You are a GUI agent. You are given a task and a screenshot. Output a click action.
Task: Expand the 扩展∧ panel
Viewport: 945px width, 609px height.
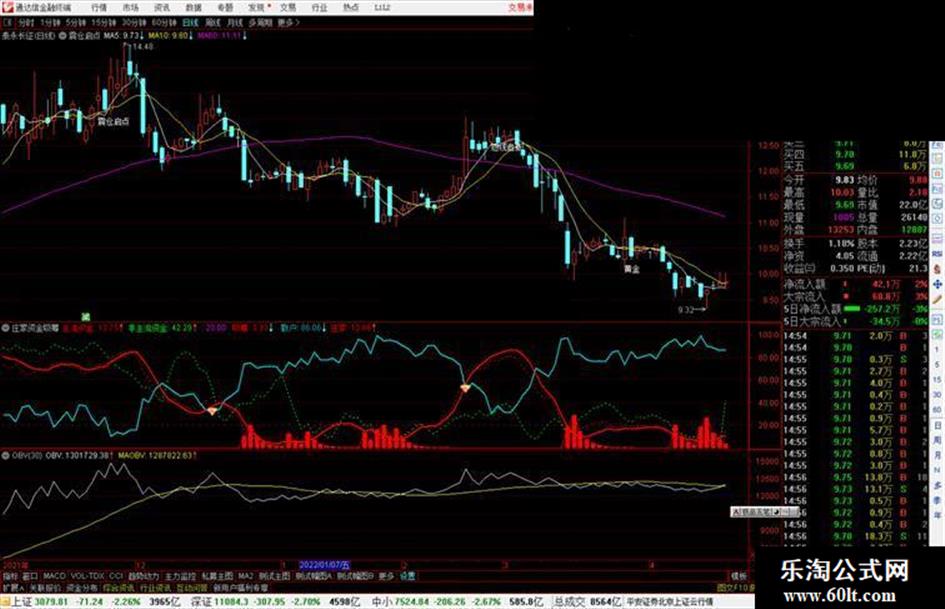[x=13, y=587]
